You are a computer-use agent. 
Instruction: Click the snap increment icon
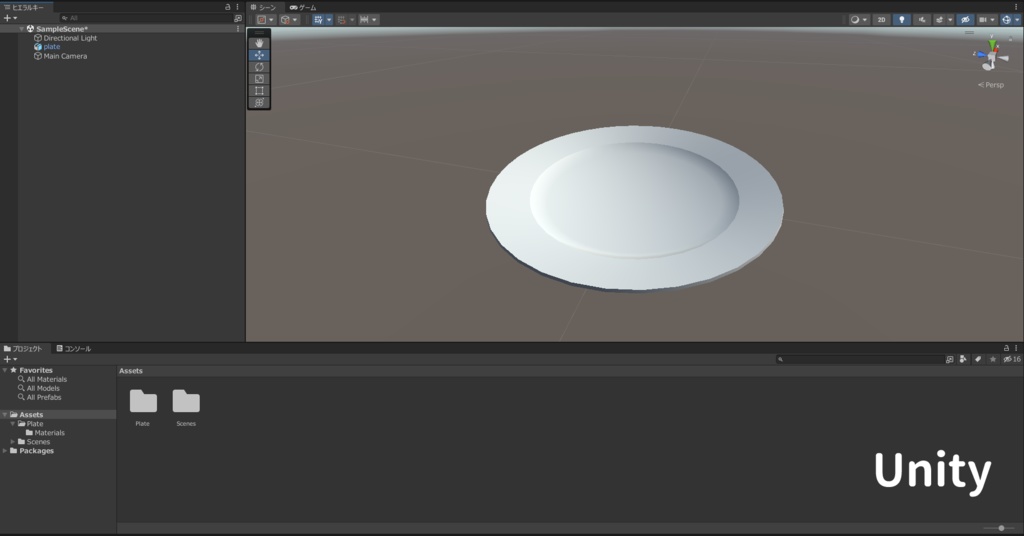364,20
